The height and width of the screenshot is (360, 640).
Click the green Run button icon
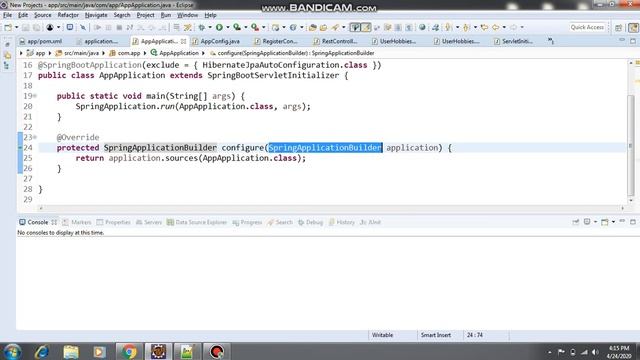[219, 27]
